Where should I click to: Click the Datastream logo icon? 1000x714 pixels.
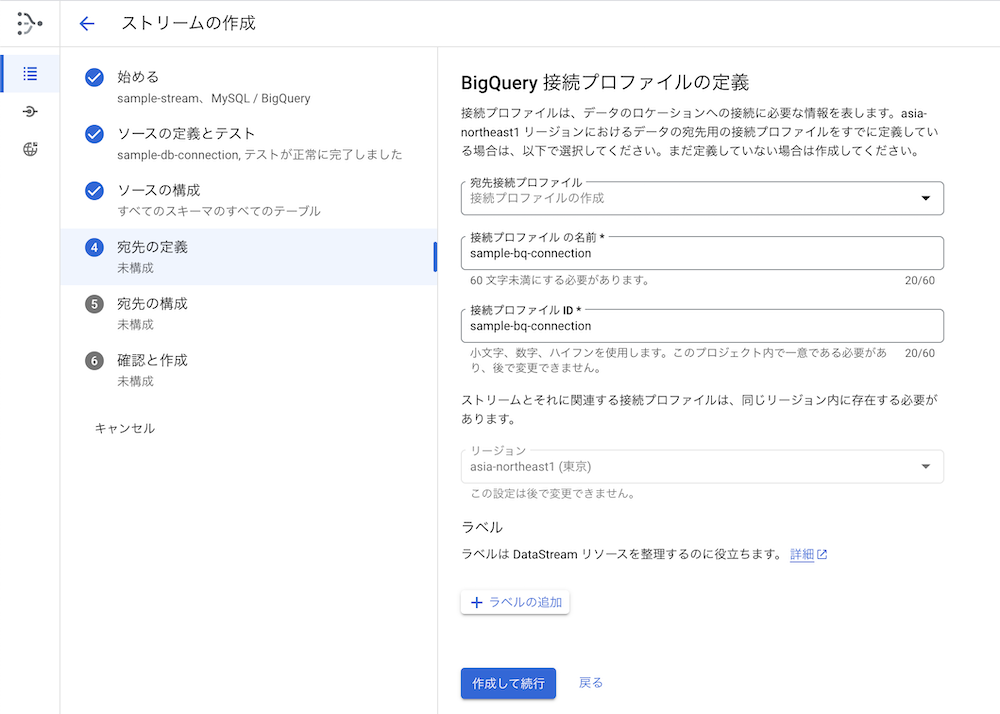tap(29, 24)
